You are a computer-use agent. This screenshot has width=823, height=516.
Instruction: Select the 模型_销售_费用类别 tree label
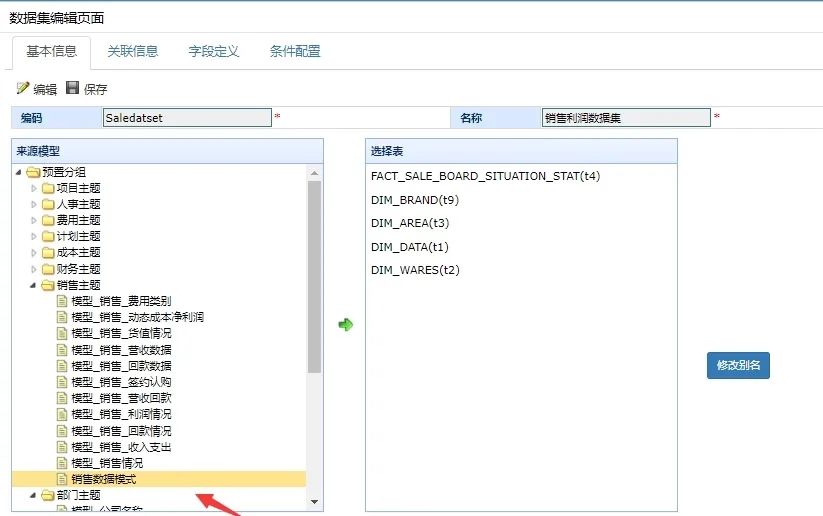[121, 301]
